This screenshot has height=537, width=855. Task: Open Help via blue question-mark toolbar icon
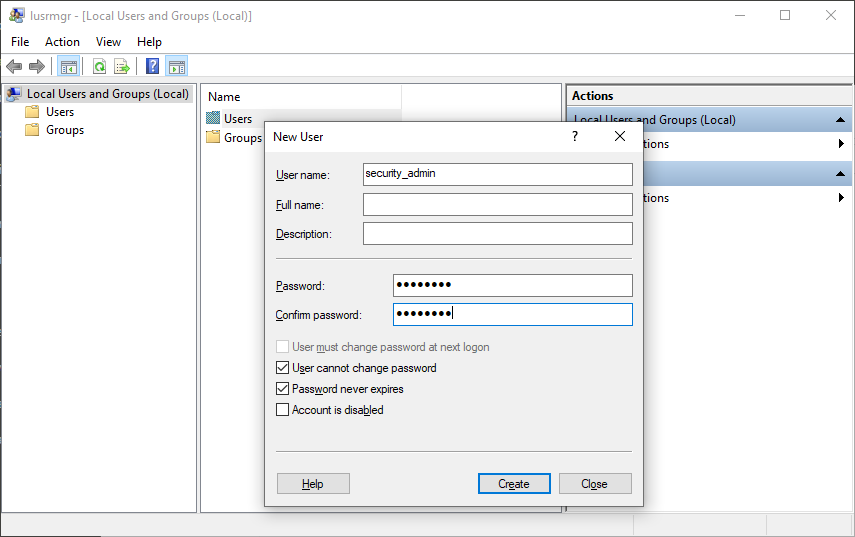pos(152,67)
